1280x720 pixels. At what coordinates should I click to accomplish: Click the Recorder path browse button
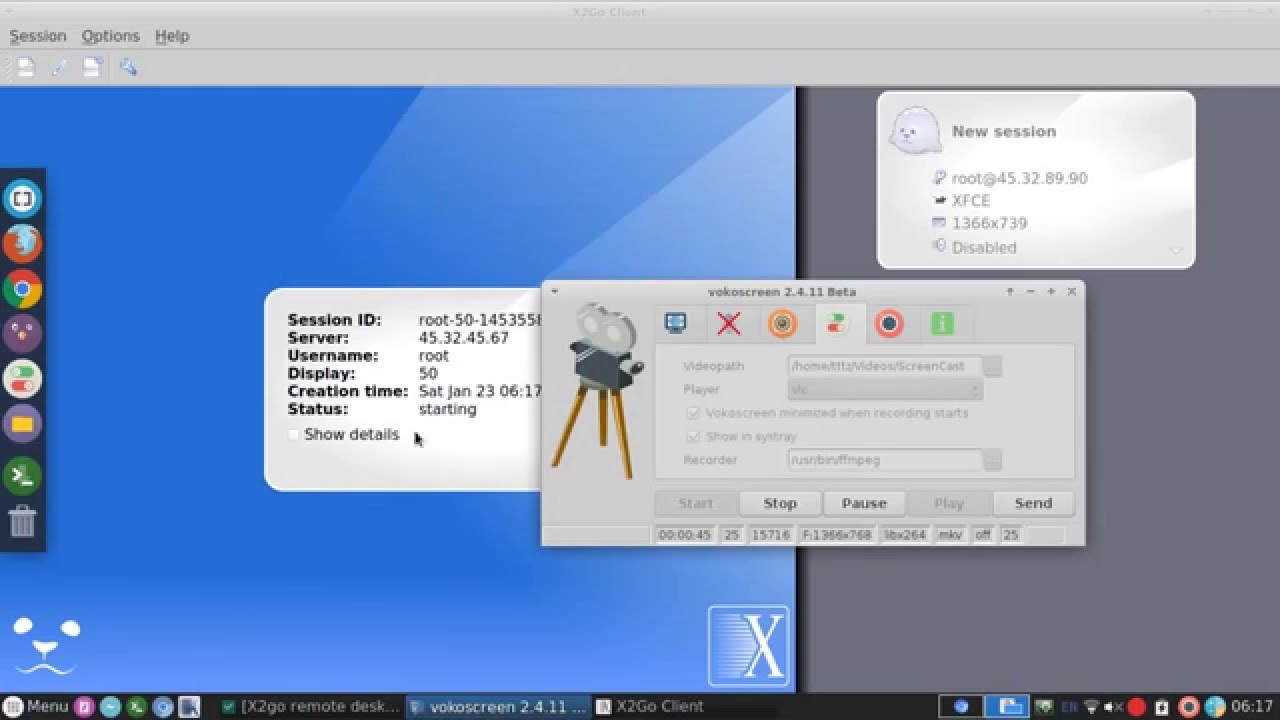pos(992,460)
